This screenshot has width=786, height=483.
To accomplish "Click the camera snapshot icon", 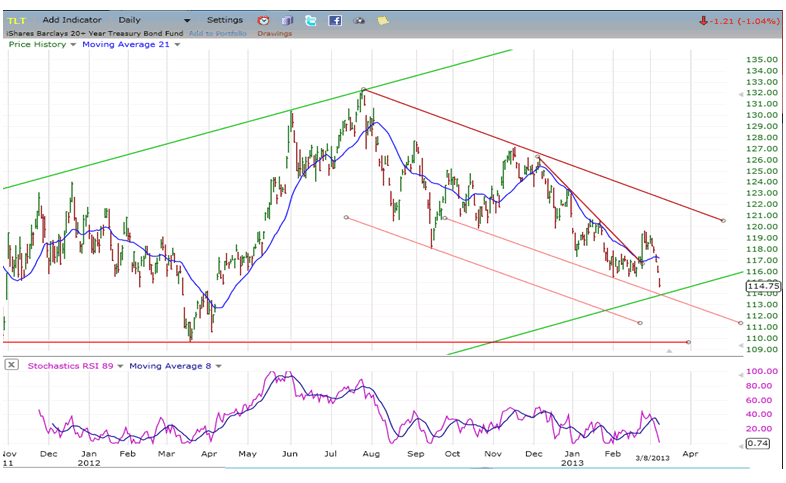I will click(359, 20).
